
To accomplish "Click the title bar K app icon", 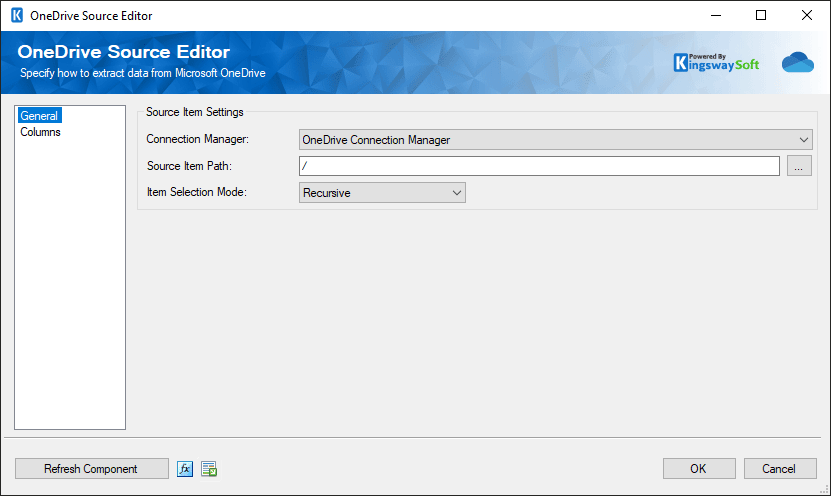I will point(17,15).
